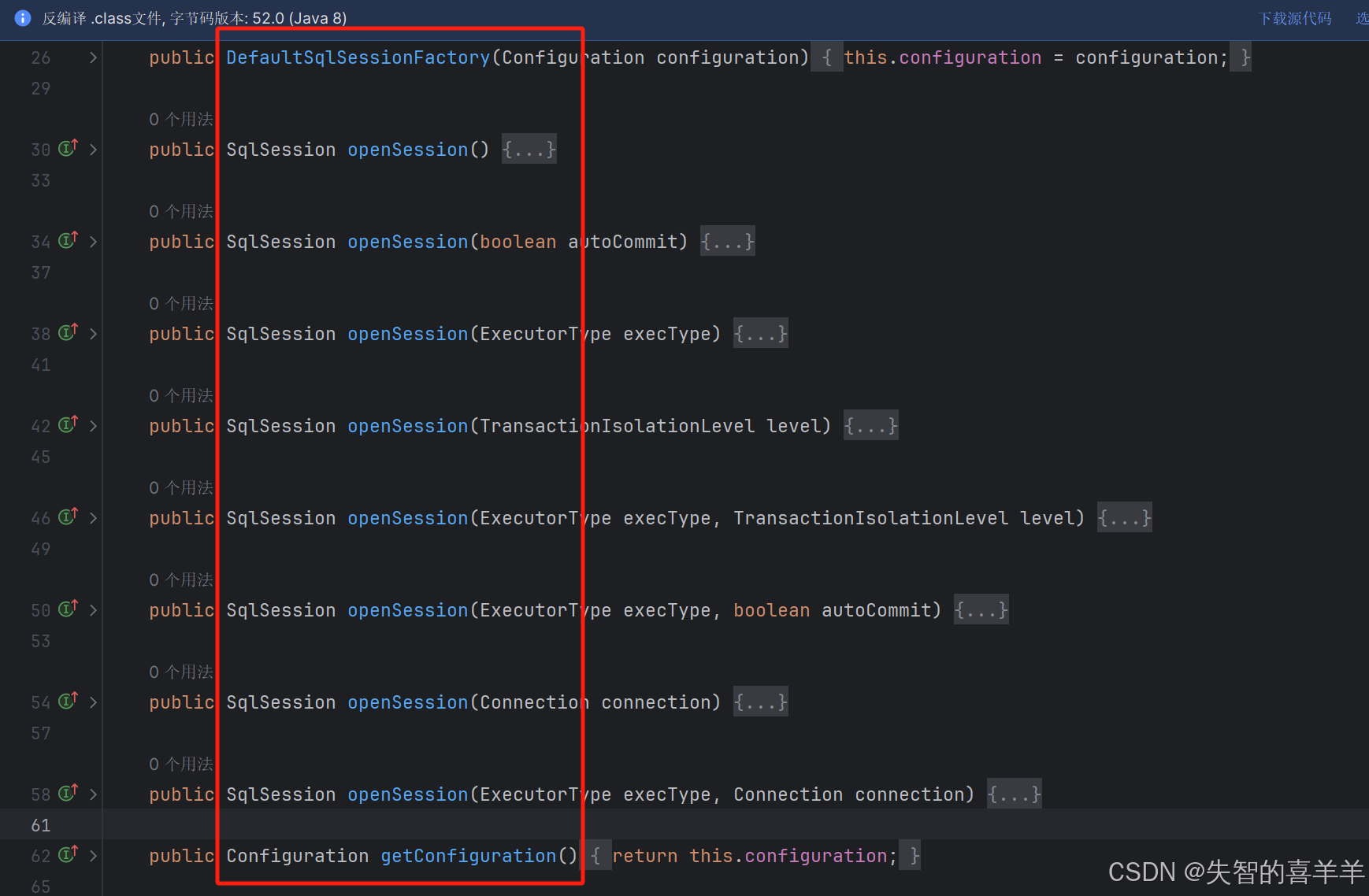Expand the collapsed {...} on openSession(ExecutorType execType)
The image size is (1369, 896).
760,333
